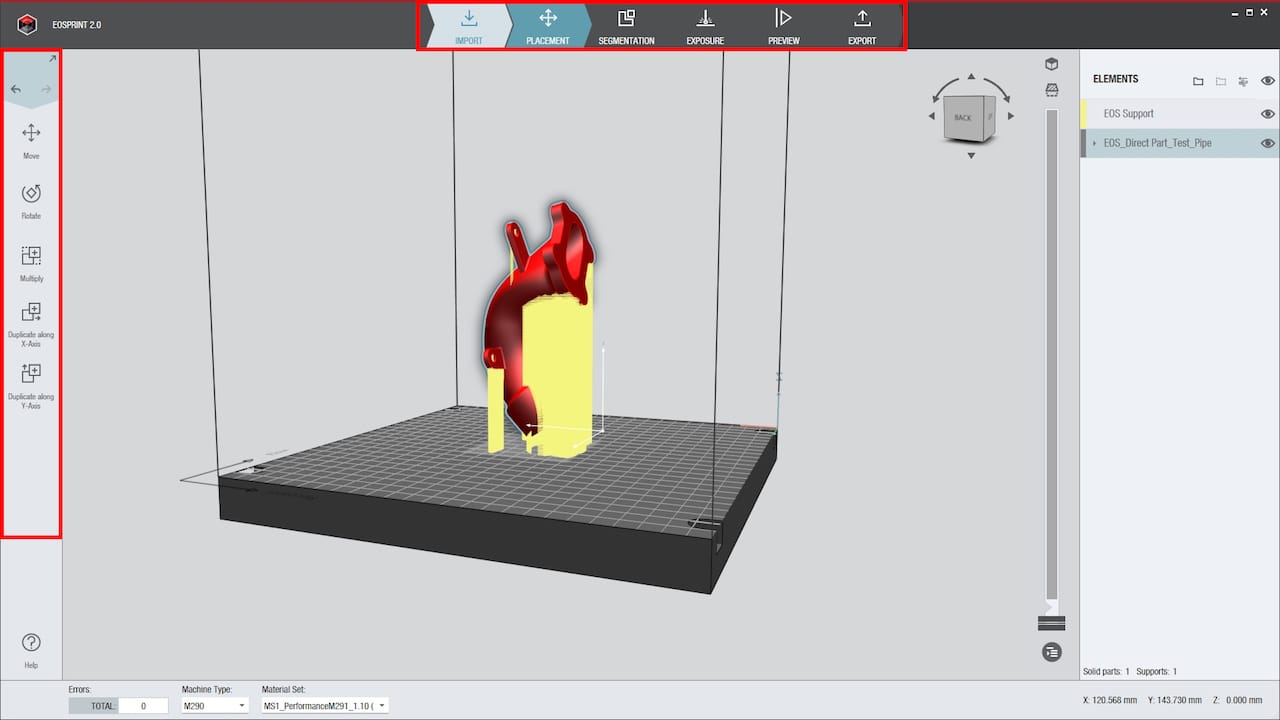Screen dimensions: 1280x720
Task: Click the round layer list icon below the slider
Action: click(x=1051, y=652)
